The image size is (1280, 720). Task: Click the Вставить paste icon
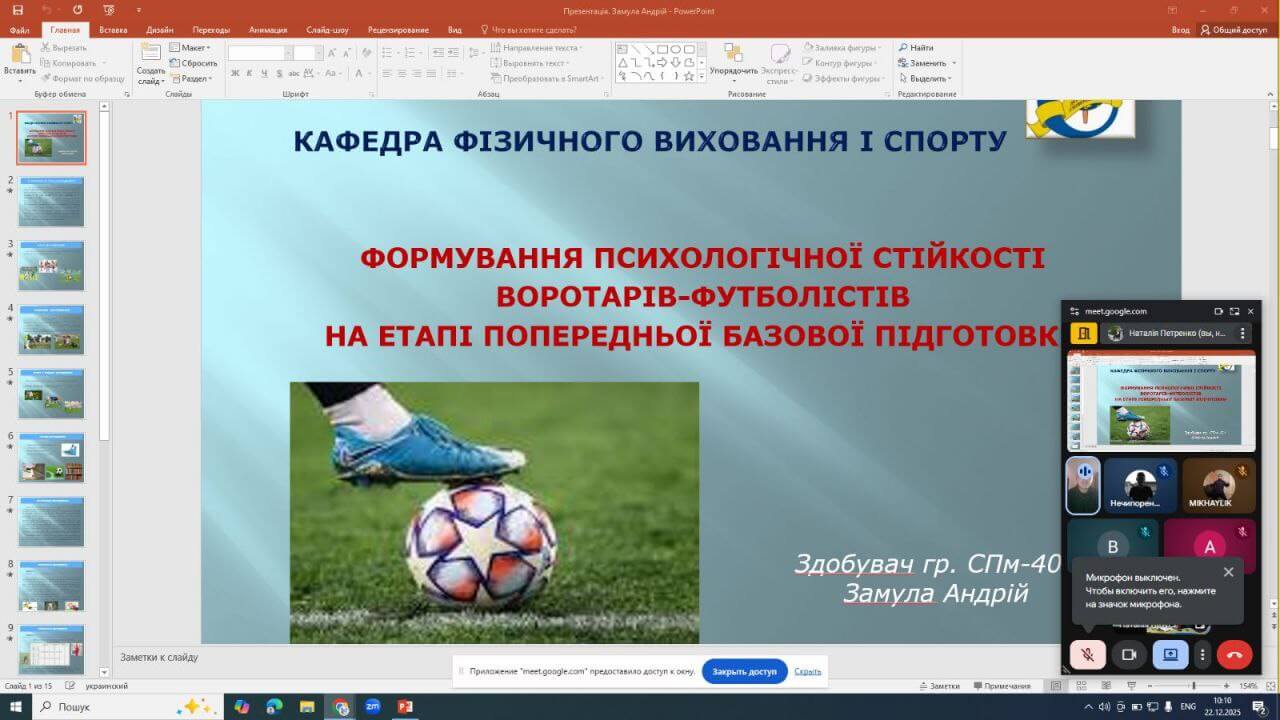[x=19, y=55]
